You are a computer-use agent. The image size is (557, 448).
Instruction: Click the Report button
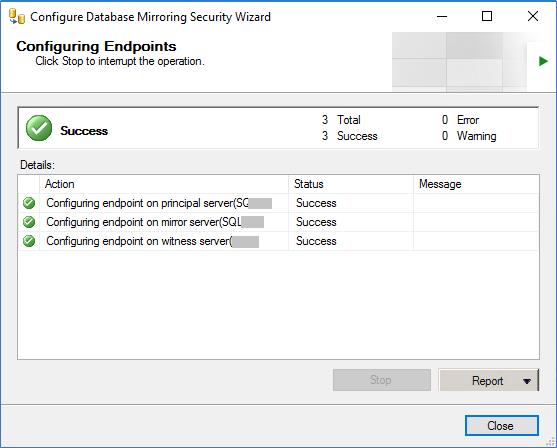[x=488, y=380]
